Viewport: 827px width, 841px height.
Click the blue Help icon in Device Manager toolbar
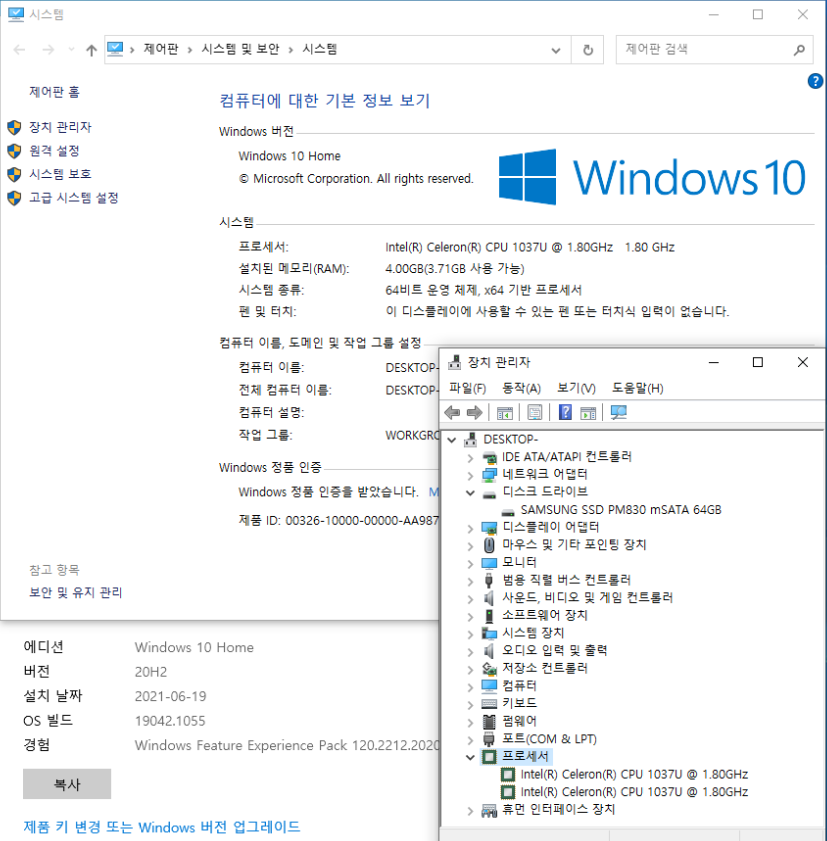565,412
